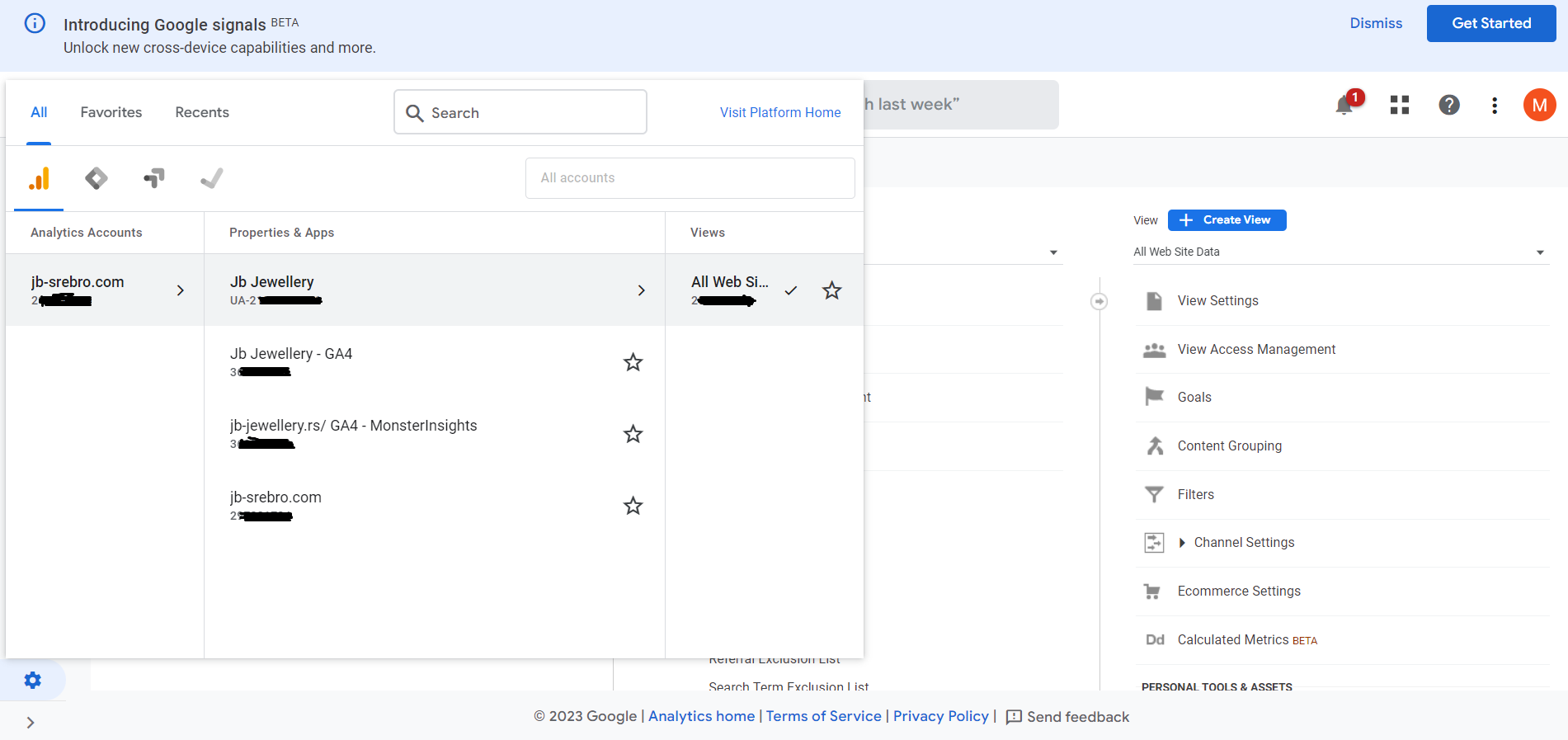The height and width of the screenshot is (740, 1568).
Task: Select the Google Analytics product icon
Action: pyautogui.click(x=39, y=178)
